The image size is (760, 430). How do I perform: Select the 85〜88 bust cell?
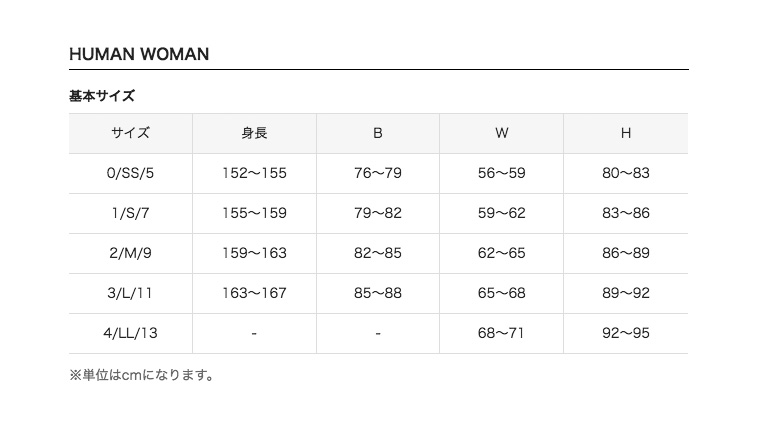pyautogui.click(x=378, y=293)
